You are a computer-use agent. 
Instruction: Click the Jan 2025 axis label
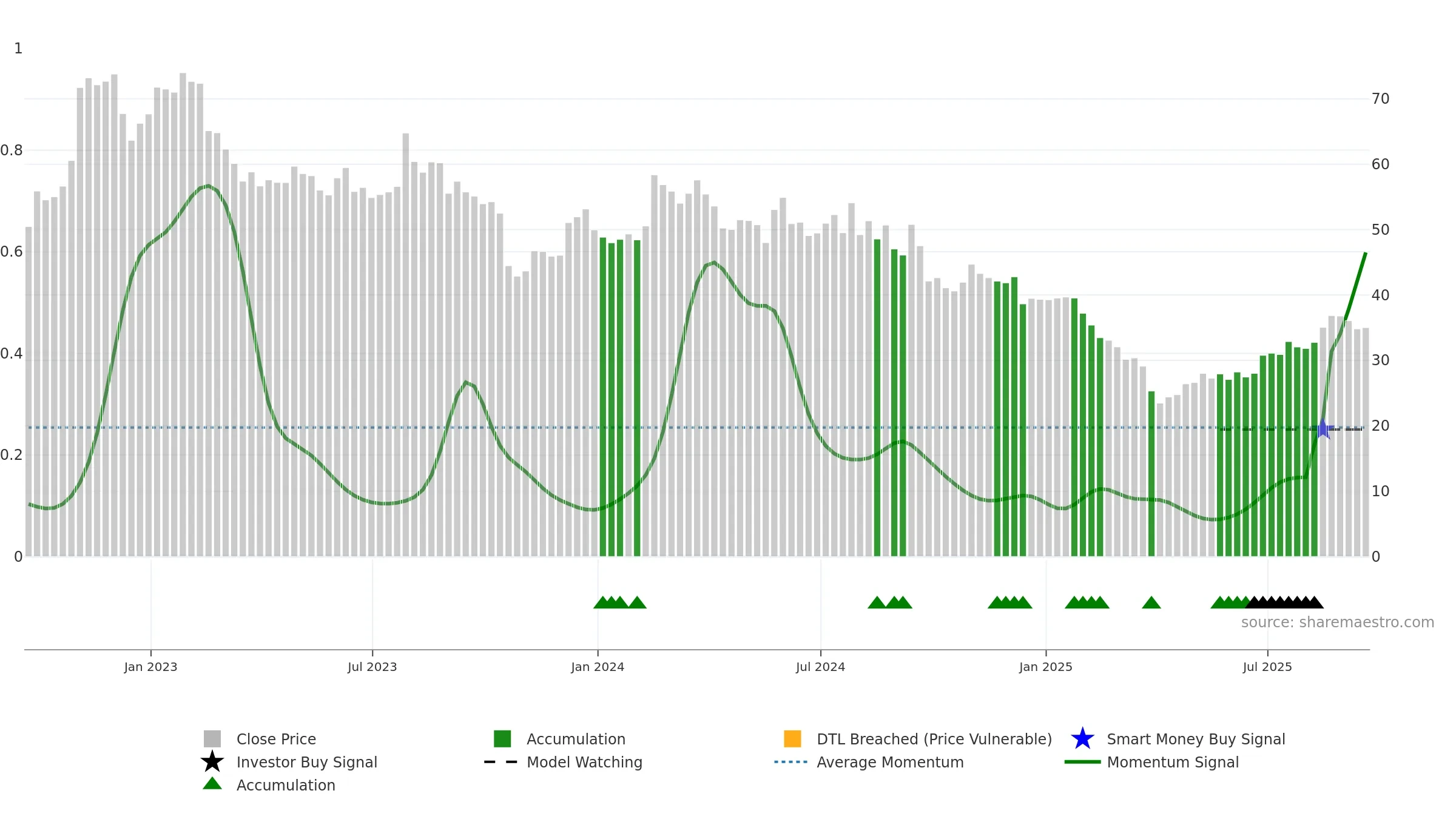pyautogui.click(x=1046, y=667)
